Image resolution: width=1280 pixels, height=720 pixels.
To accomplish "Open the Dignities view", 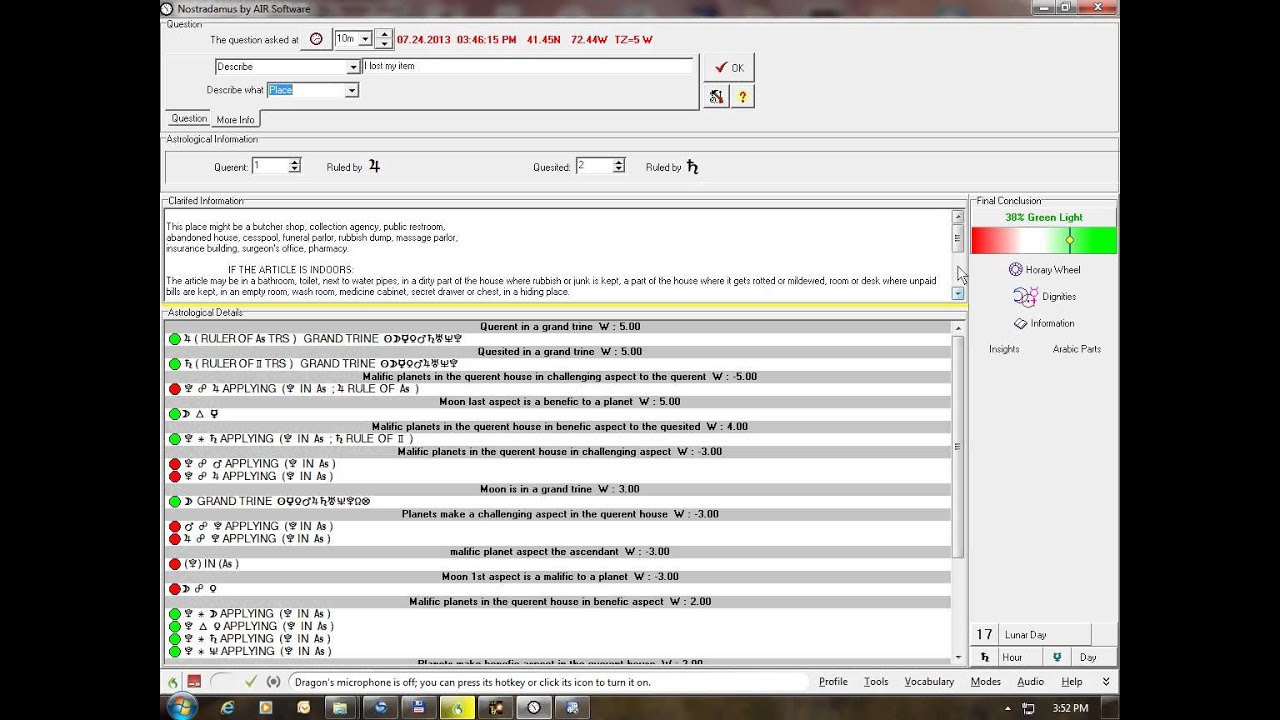I will (1044, 296).
